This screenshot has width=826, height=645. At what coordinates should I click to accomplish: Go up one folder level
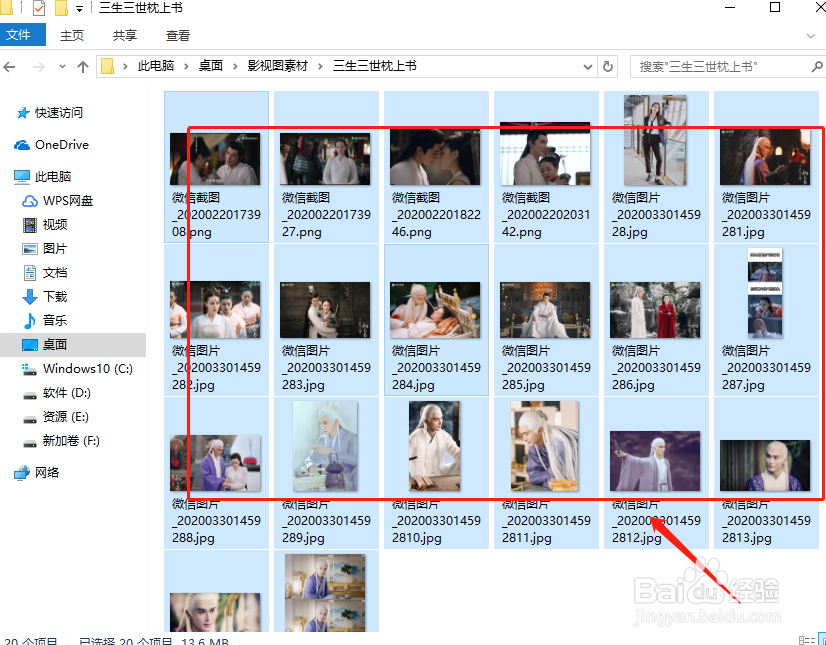[83, 66]
